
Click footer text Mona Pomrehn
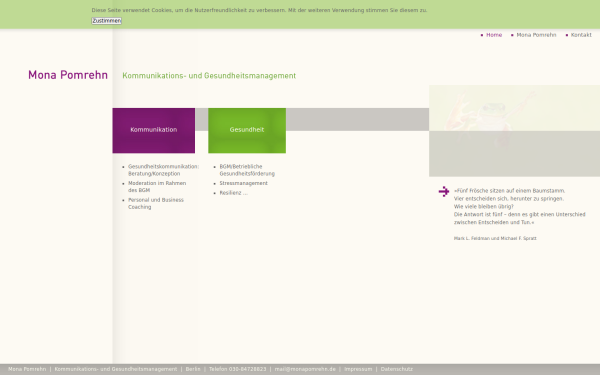pos(27,369)
